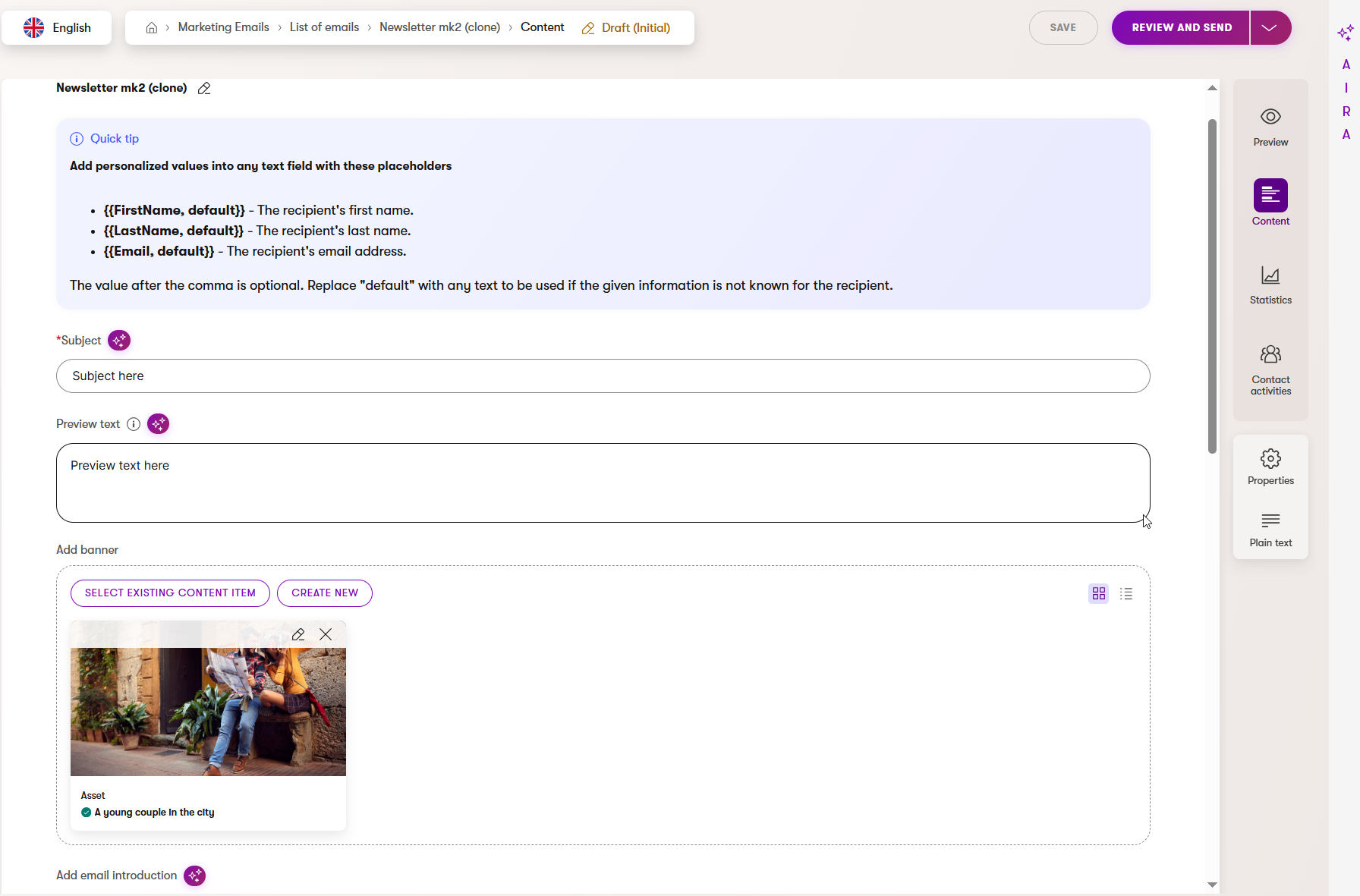Open Contact activities panel

coord(1270,370)
